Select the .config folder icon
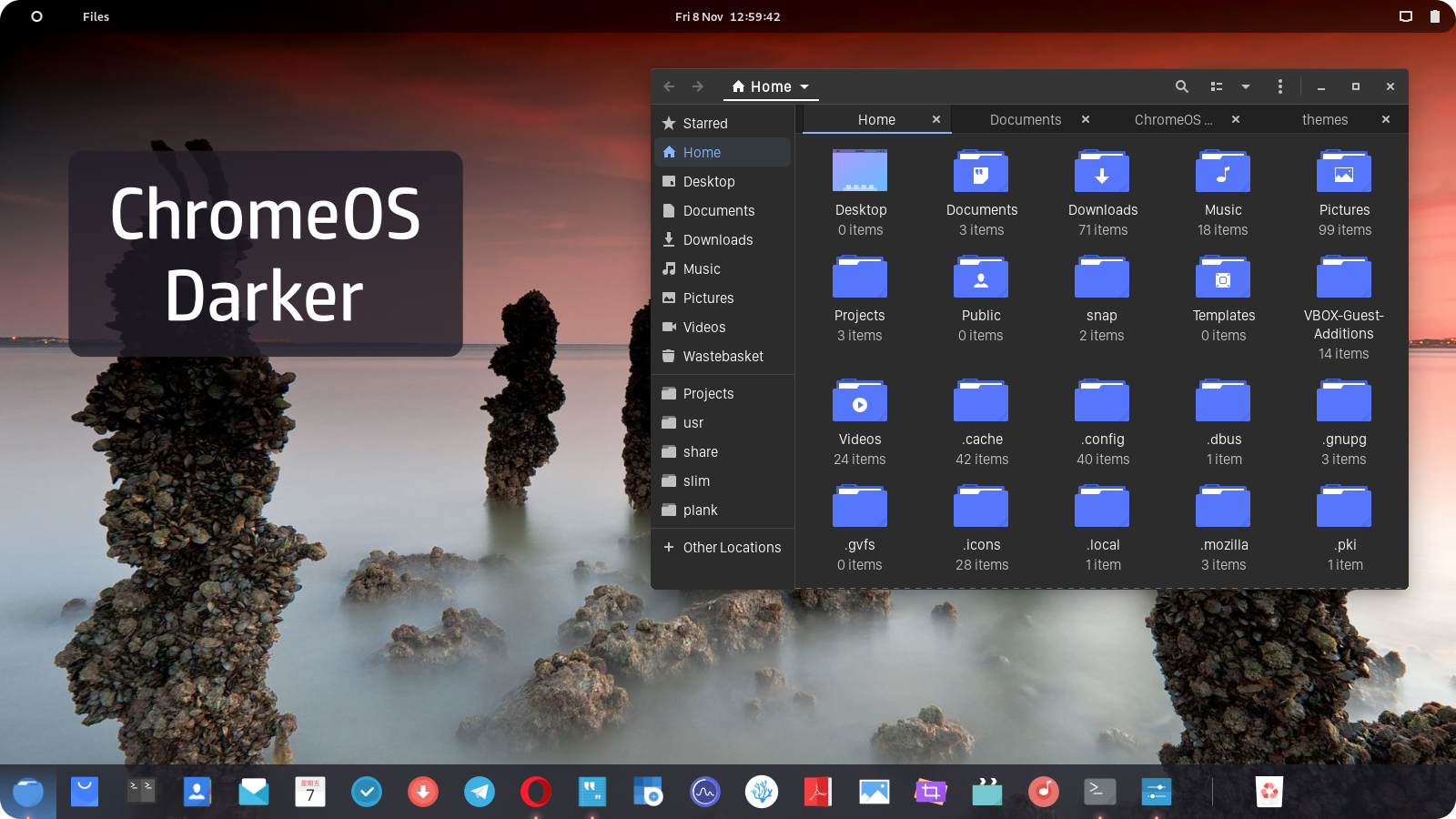 1102,400
